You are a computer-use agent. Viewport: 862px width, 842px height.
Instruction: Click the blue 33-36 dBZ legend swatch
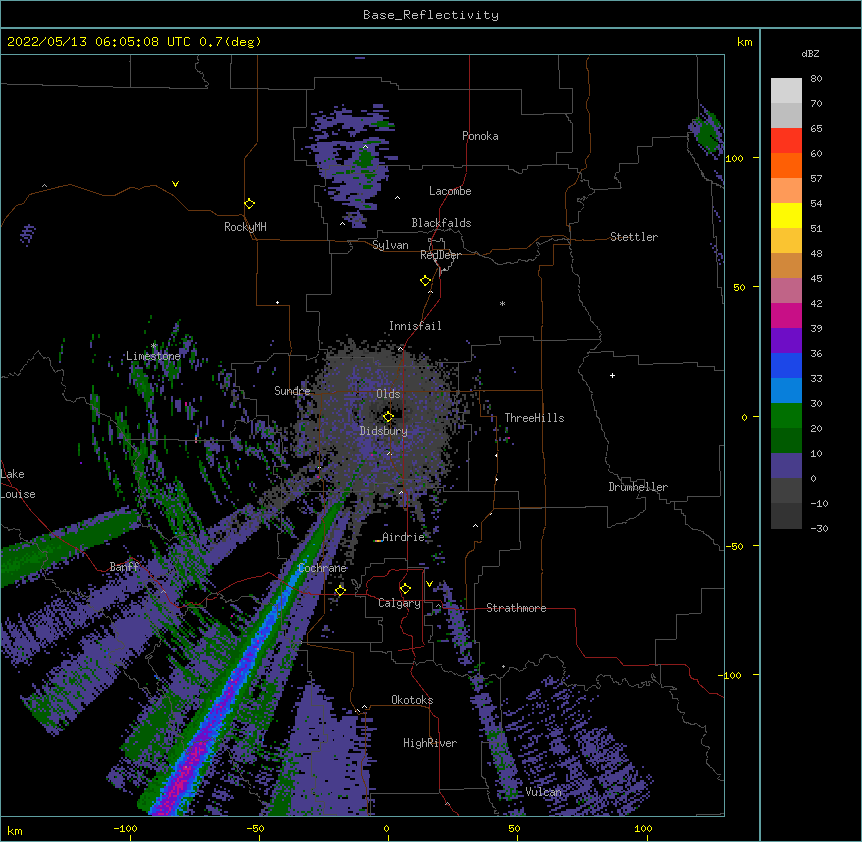pyautogui.click(x=786, y=365)
